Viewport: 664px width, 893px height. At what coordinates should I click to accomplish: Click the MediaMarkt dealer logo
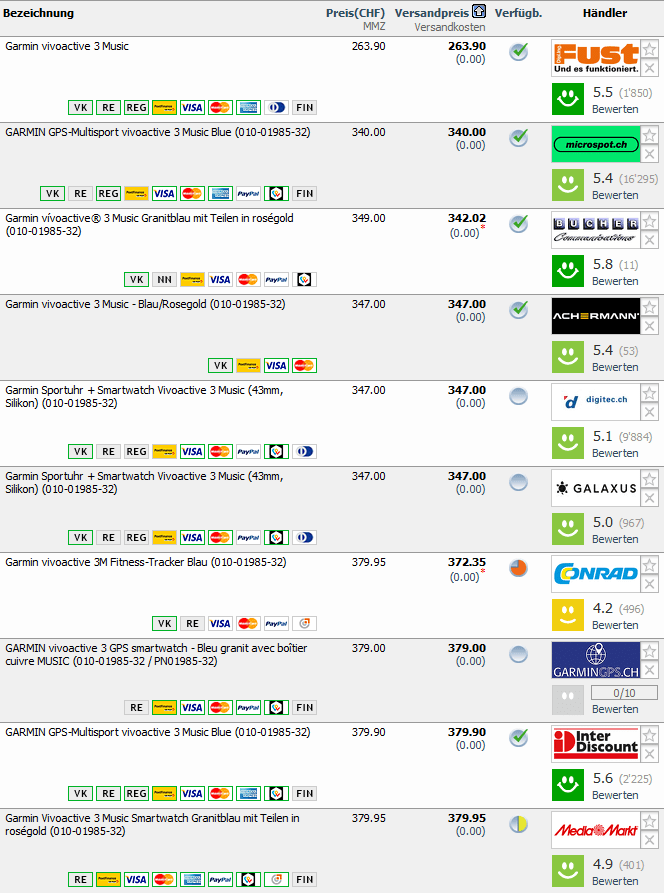click(x=595, y=830)
